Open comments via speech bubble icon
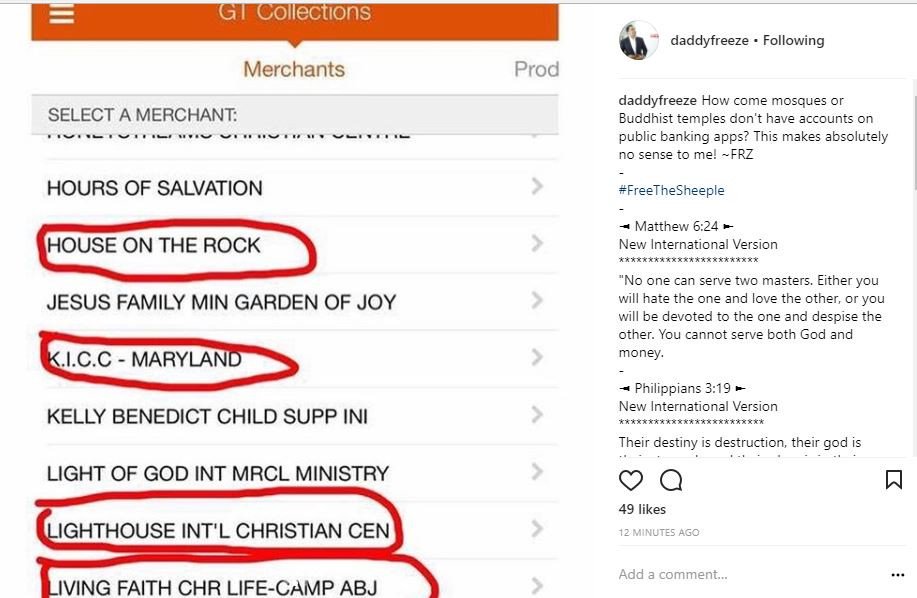The height and width of the screenshot is (598, 917). (671, 480)
